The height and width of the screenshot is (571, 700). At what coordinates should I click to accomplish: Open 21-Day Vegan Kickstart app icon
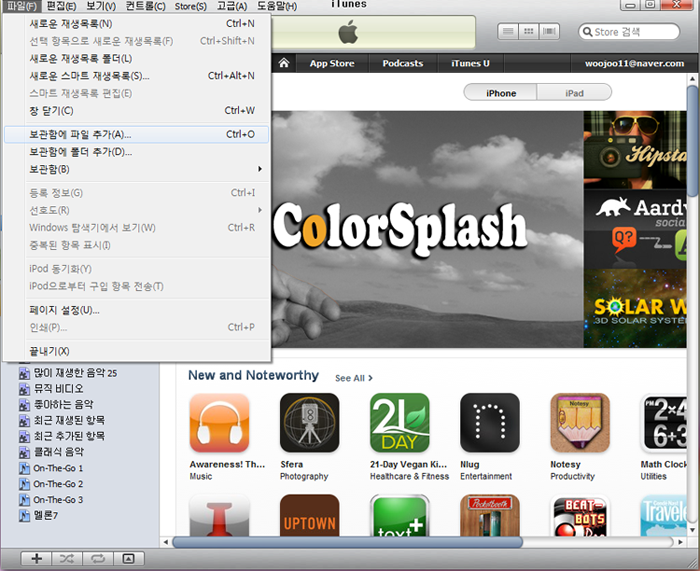coord(400,423)
